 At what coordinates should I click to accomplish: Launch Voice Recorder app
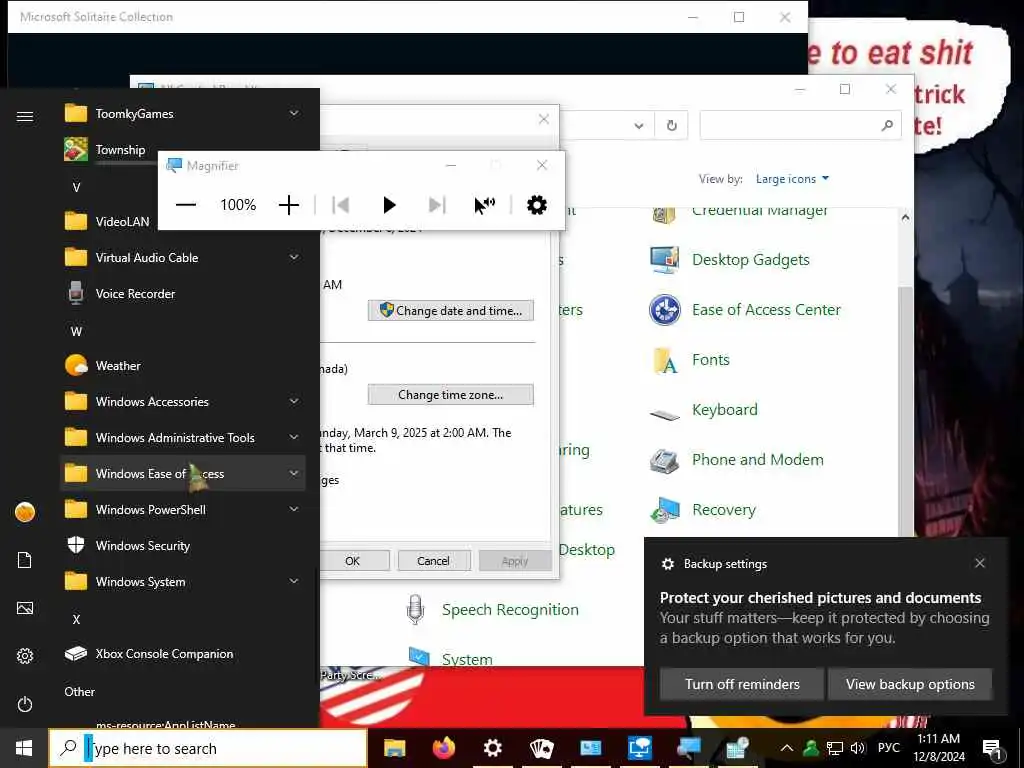tap(183, 294)
